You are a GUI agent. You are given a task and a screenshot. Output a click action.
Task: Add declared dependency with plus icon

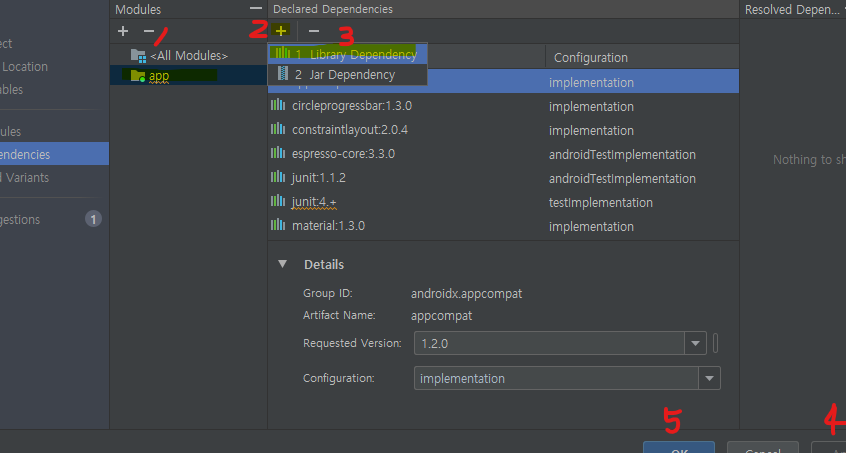tap(281, 31)
